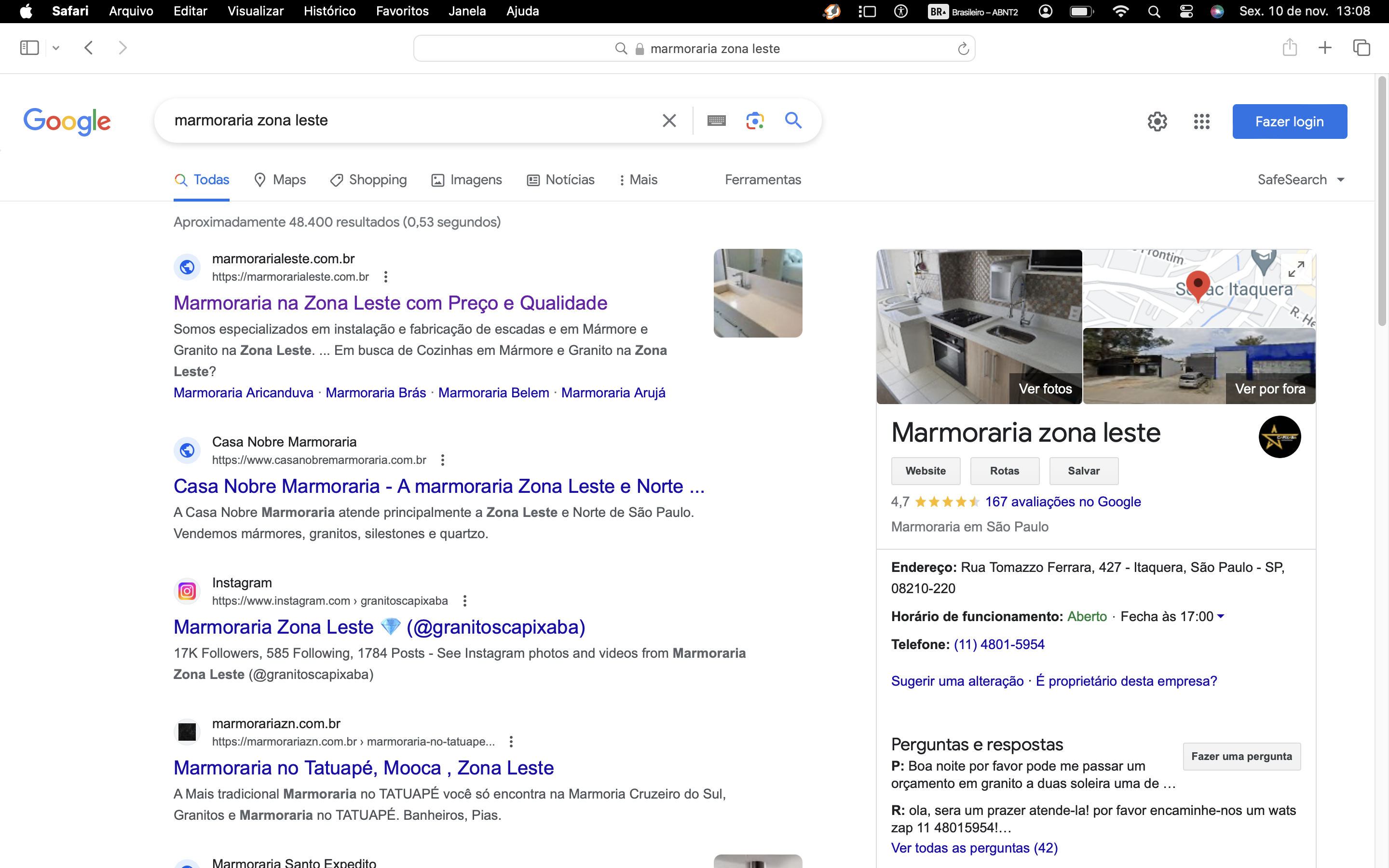The image size is (1389, 868).
Task: Open more options for Casa Nobre result
Action: [443, 460]
